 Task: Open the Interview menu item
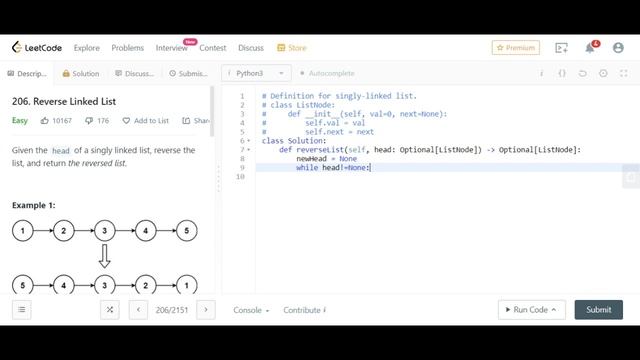pyautogui.click(x=171, y=48)
